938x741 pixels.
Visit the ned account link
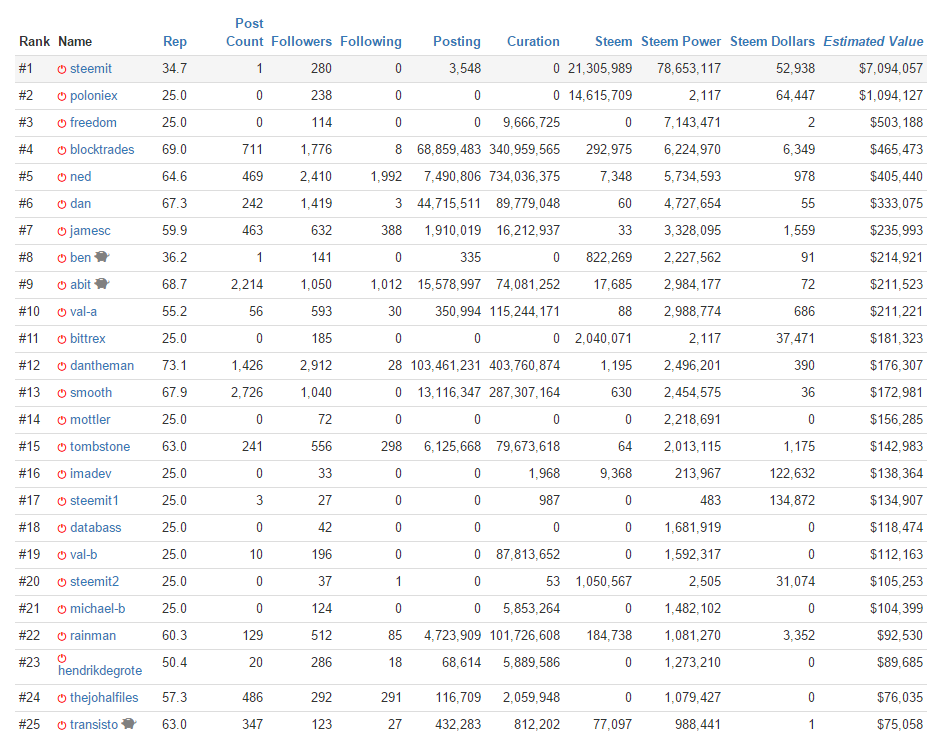[x=81, y=176]
